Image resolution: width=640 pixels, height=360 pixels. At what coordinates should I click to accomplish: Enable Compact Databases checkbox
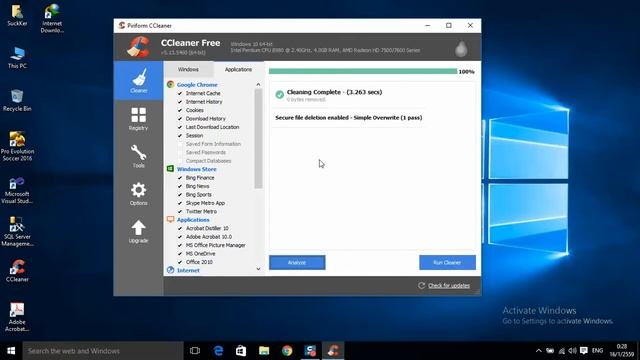[x=180, y=161]
